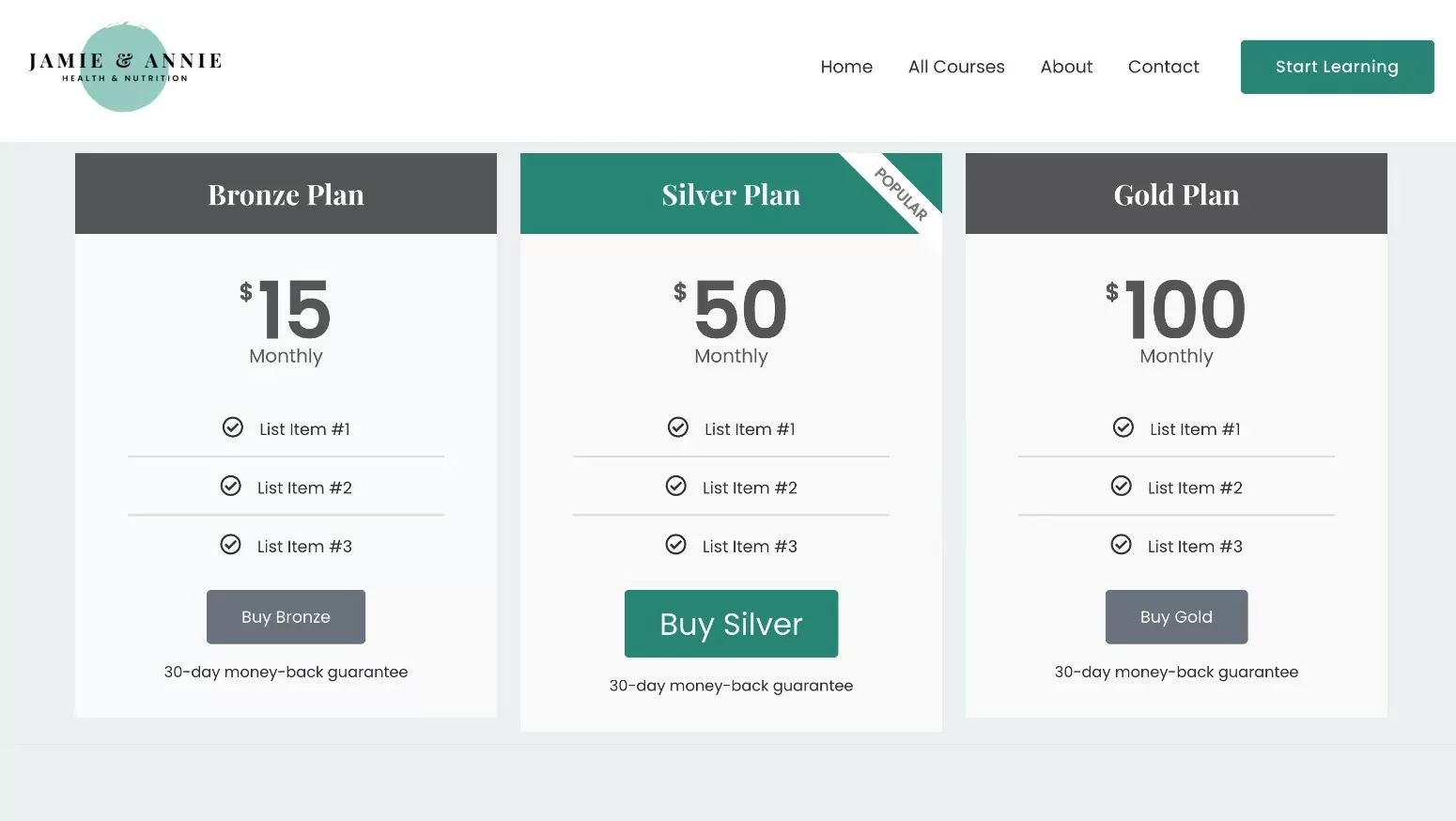
Task: Select the Silver Plan header
Action: pos(731,194)
